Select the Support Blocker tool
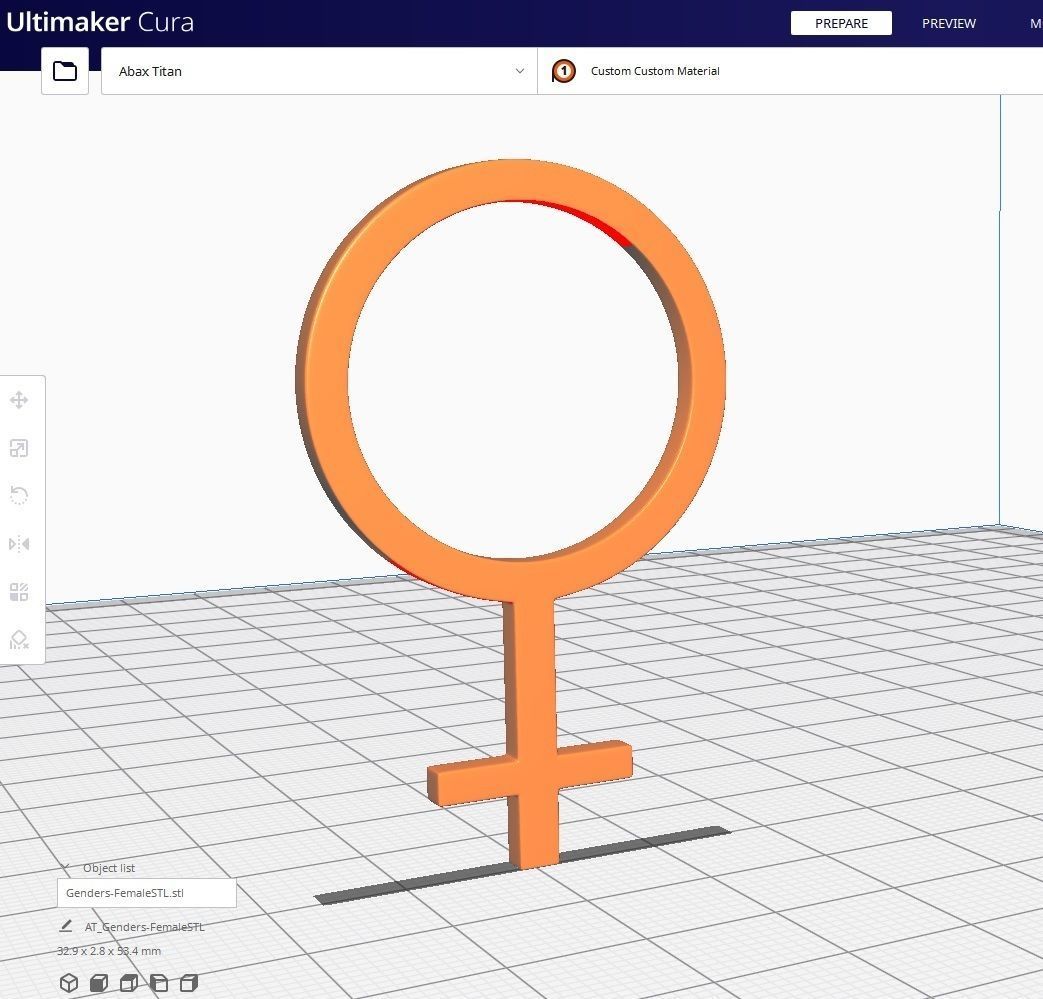Screen dimensions: 1043x999 [19, 640]
